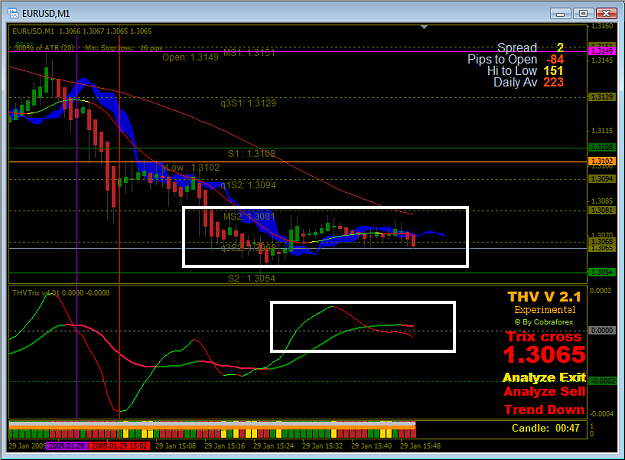
Task: Click the large red 1.3065 price readout
Action: (544, 355)
